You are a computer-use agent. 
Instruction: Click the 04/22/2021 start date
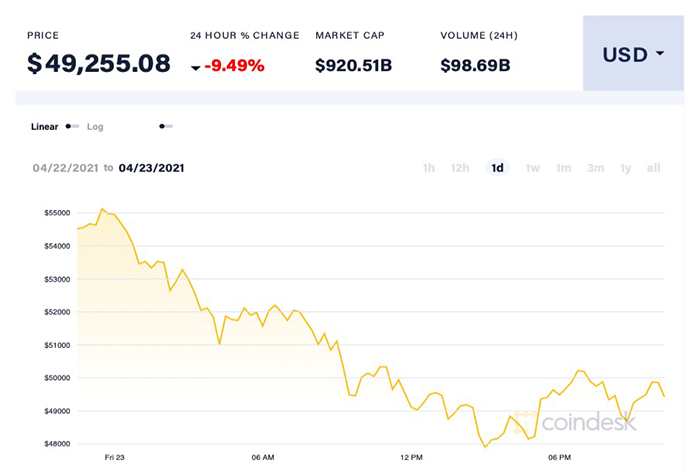point(64,168)
